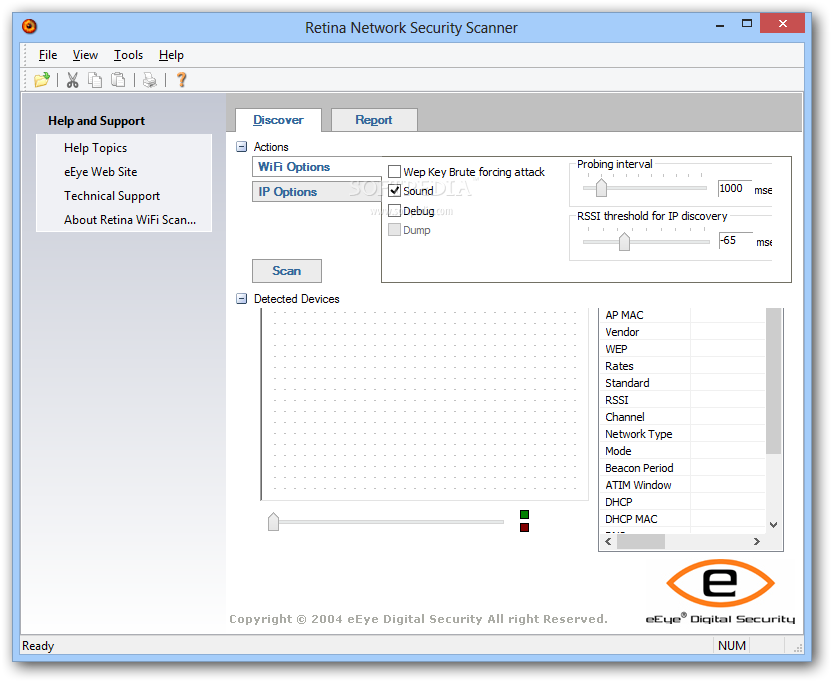Minimize the Retina window
Screen dimensions: 832x682
[720, 23]
